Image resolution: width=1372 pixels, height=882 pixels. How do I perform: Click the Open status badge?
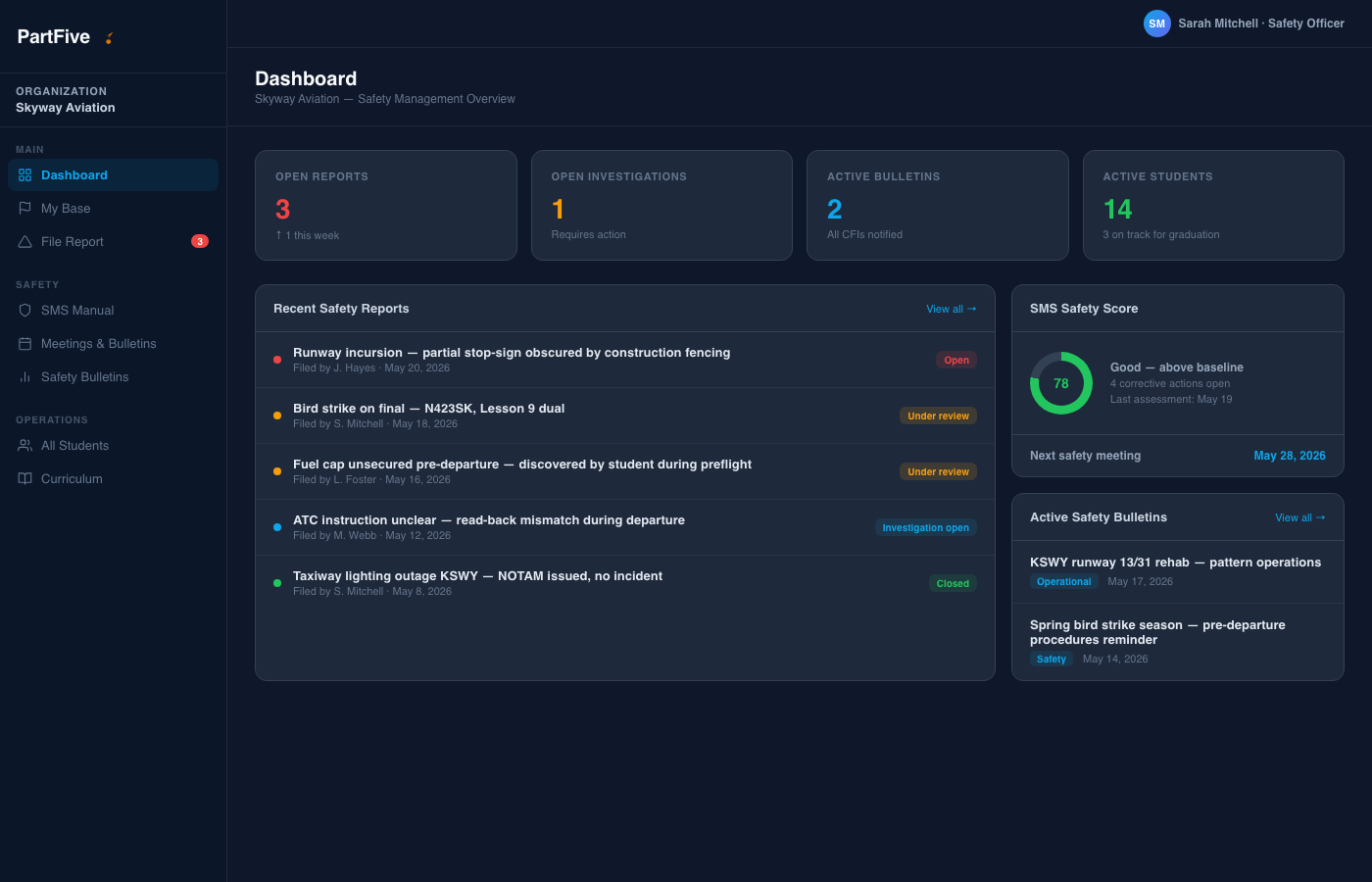(956, 360)
